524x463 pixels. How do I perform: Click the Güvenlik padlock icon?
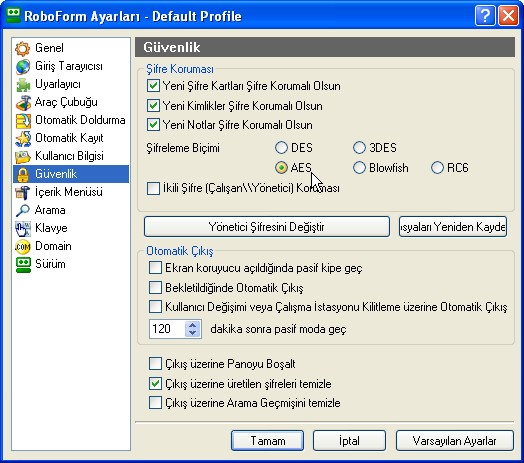(23, 174)
